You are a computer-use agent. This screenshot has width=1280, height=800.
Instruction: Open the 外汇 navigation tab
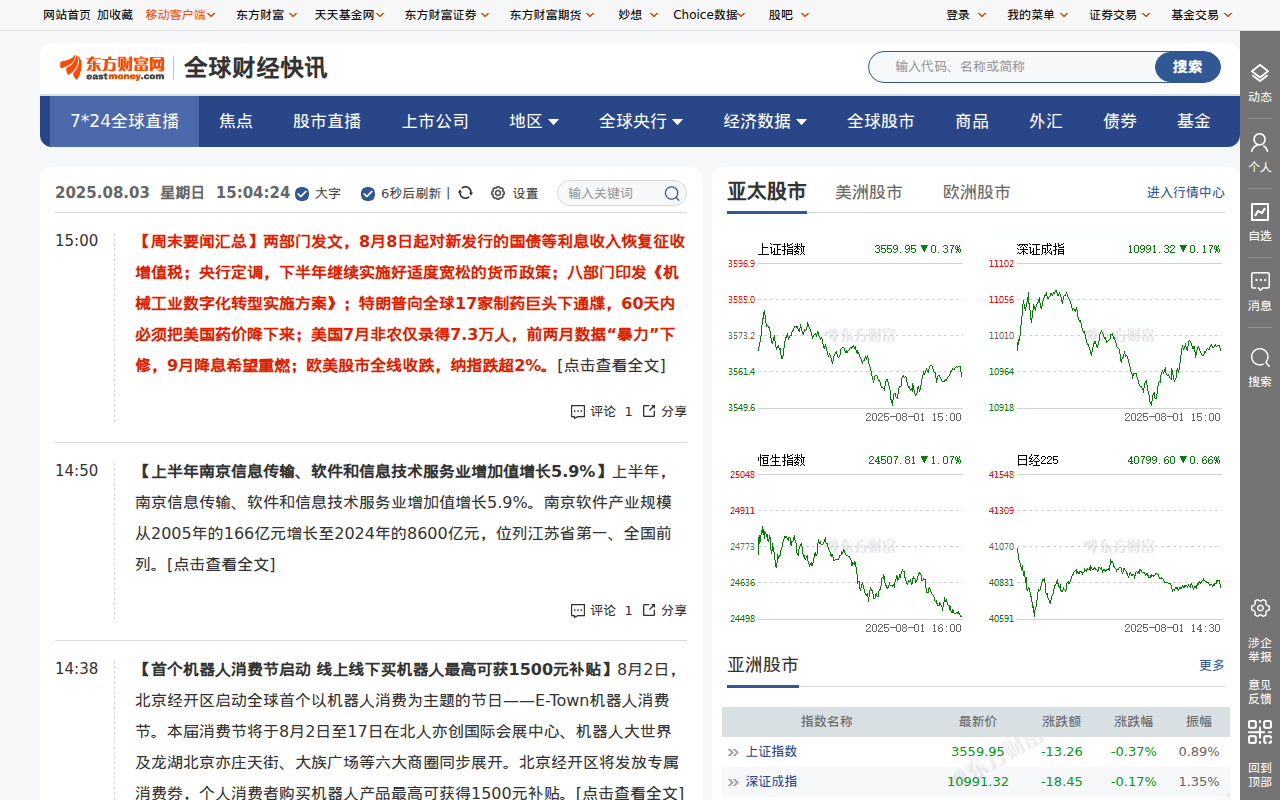click(1046, 121)
